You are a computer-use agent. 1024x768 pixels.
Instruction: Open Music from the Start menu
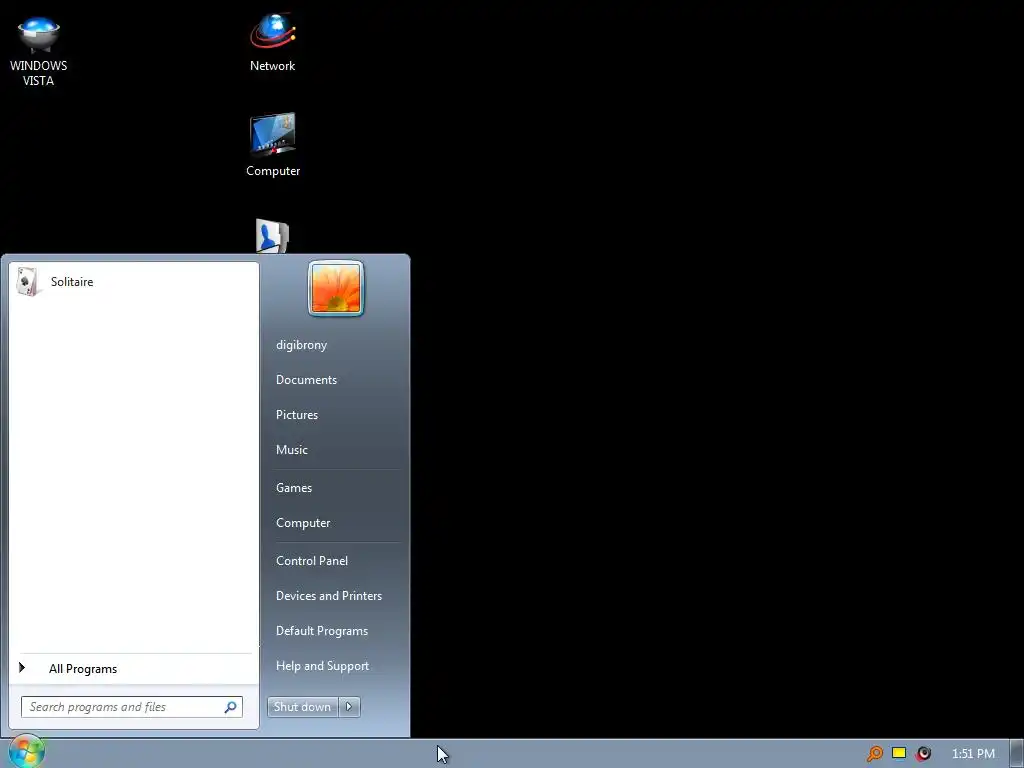coord(291,450)
